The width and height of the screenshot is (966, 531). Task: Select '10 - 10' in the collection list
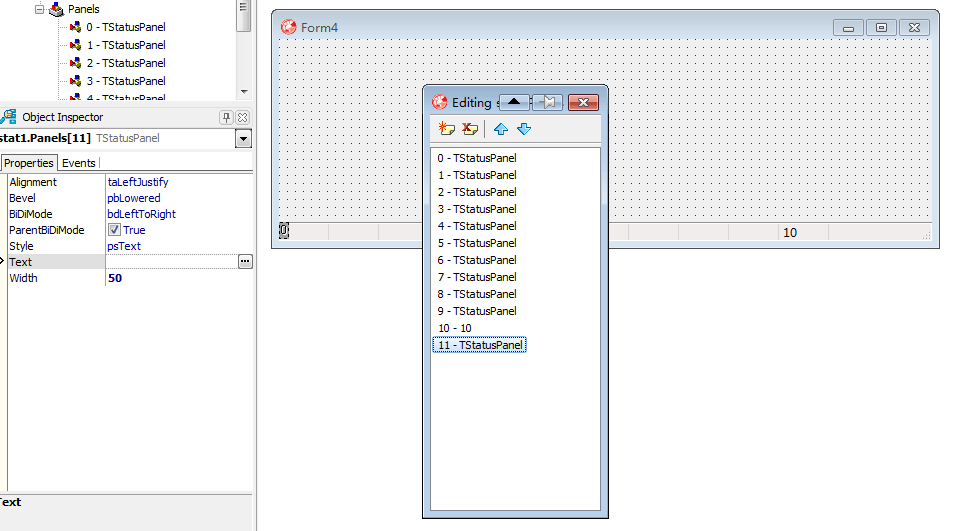point(455,328)
